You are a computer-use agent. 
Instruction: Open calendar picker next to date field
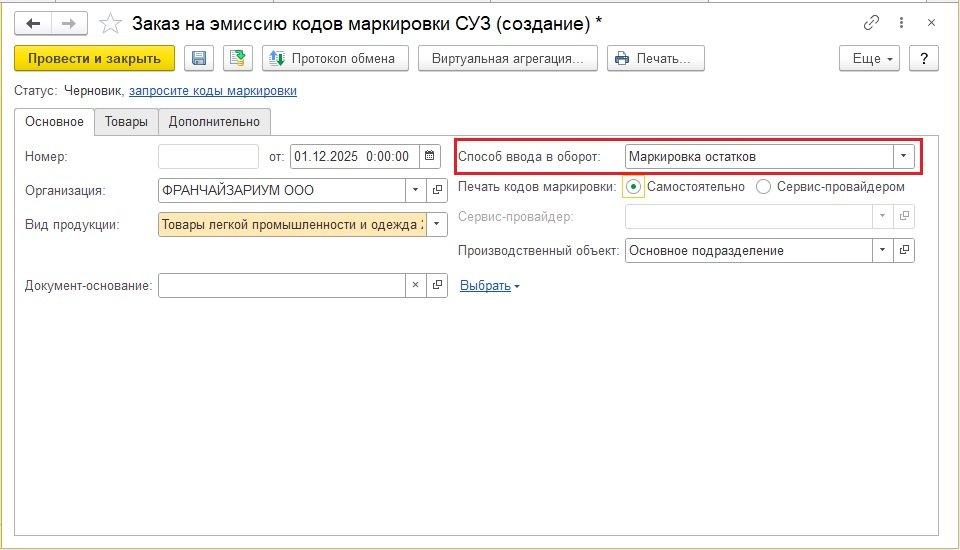click(429, 156)
